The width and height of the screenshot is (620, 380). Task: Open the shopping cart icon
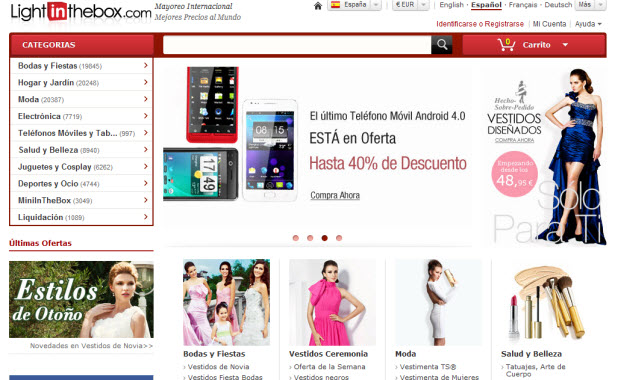point(506,45)
